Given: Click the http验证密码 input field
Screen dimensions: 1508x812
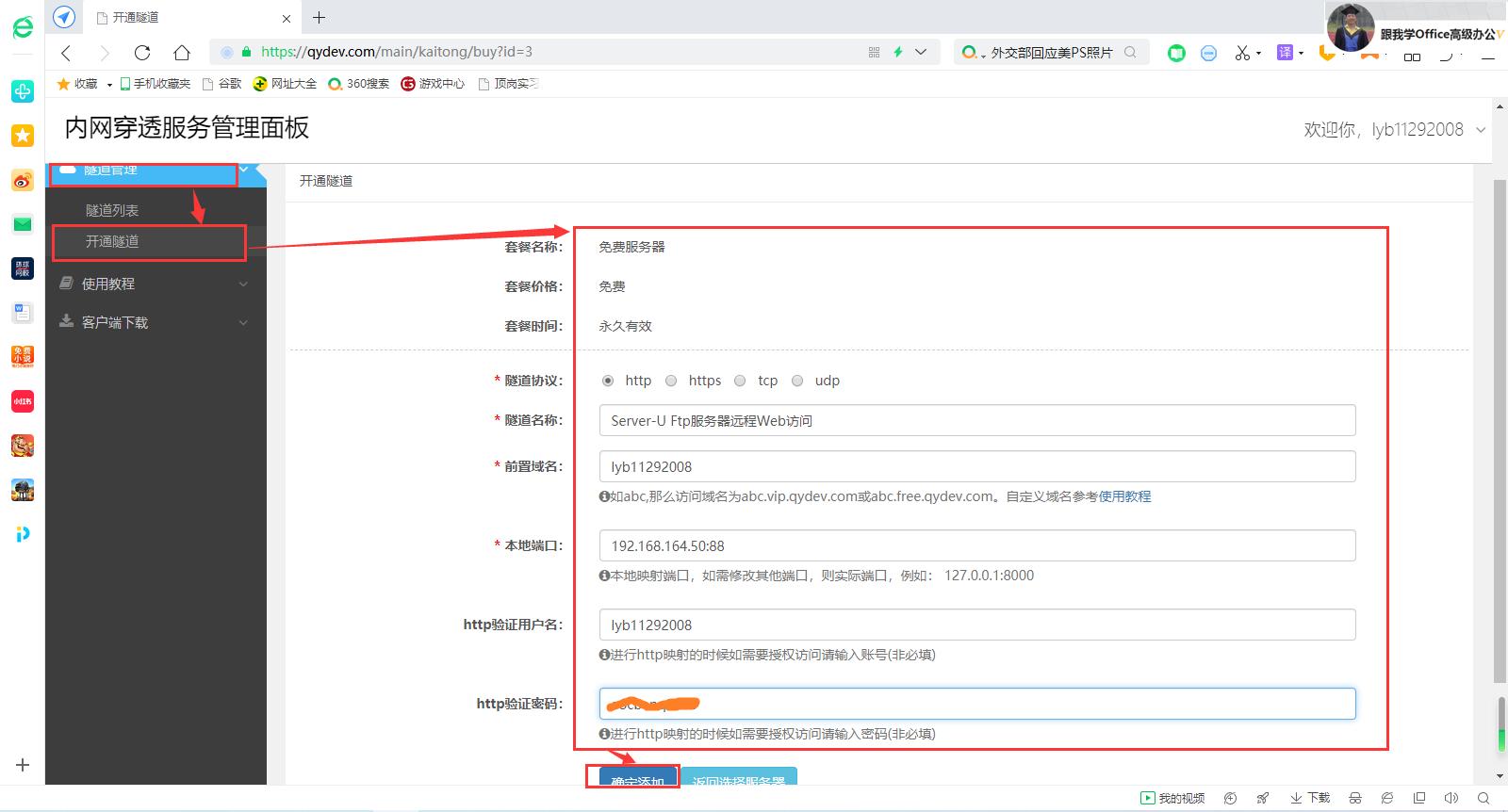Looking at the screenshot, I should (x=977, y=704).
